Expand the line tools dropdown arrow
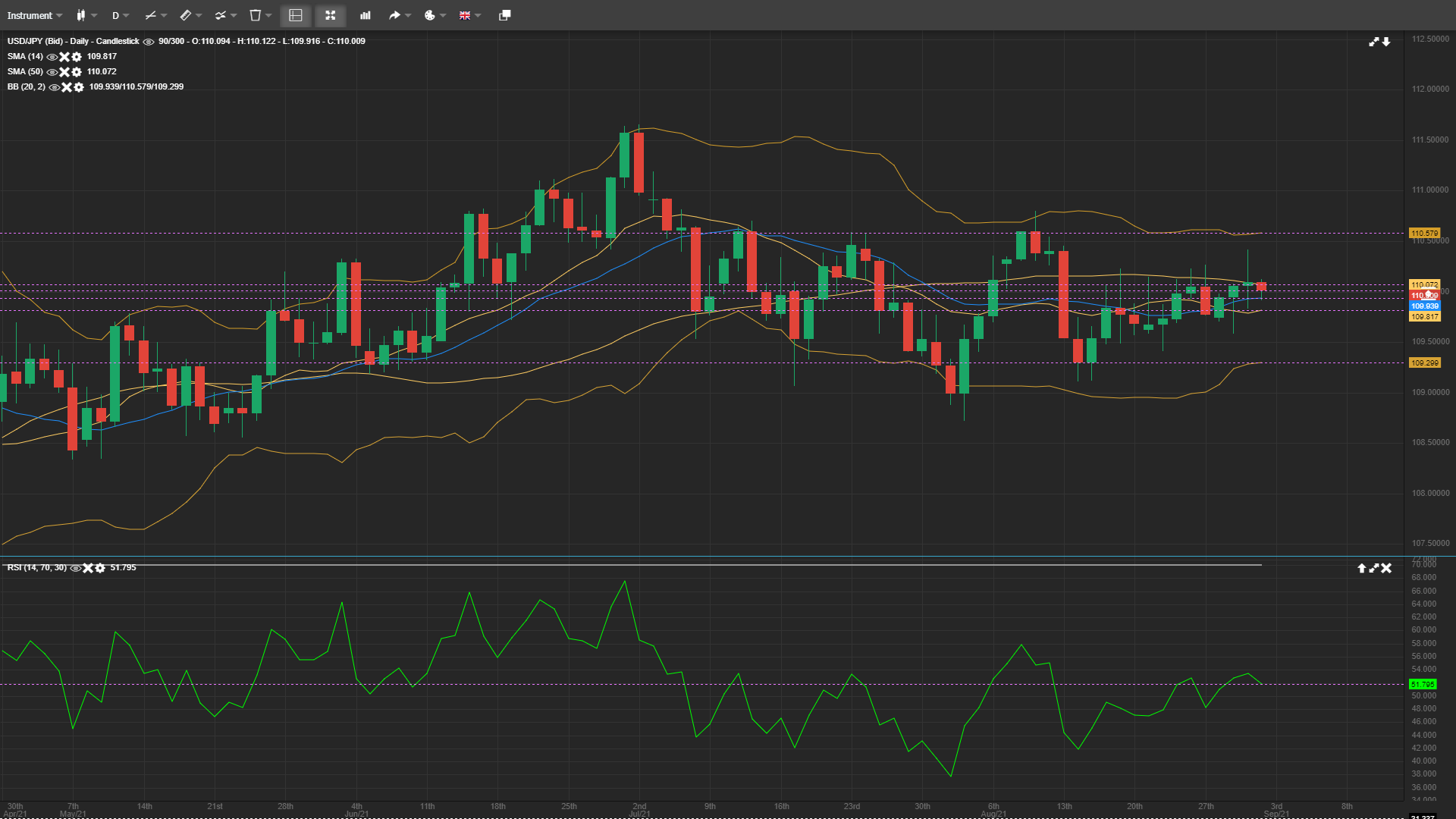Viewport: 1456px width, 819px height. 164,15
